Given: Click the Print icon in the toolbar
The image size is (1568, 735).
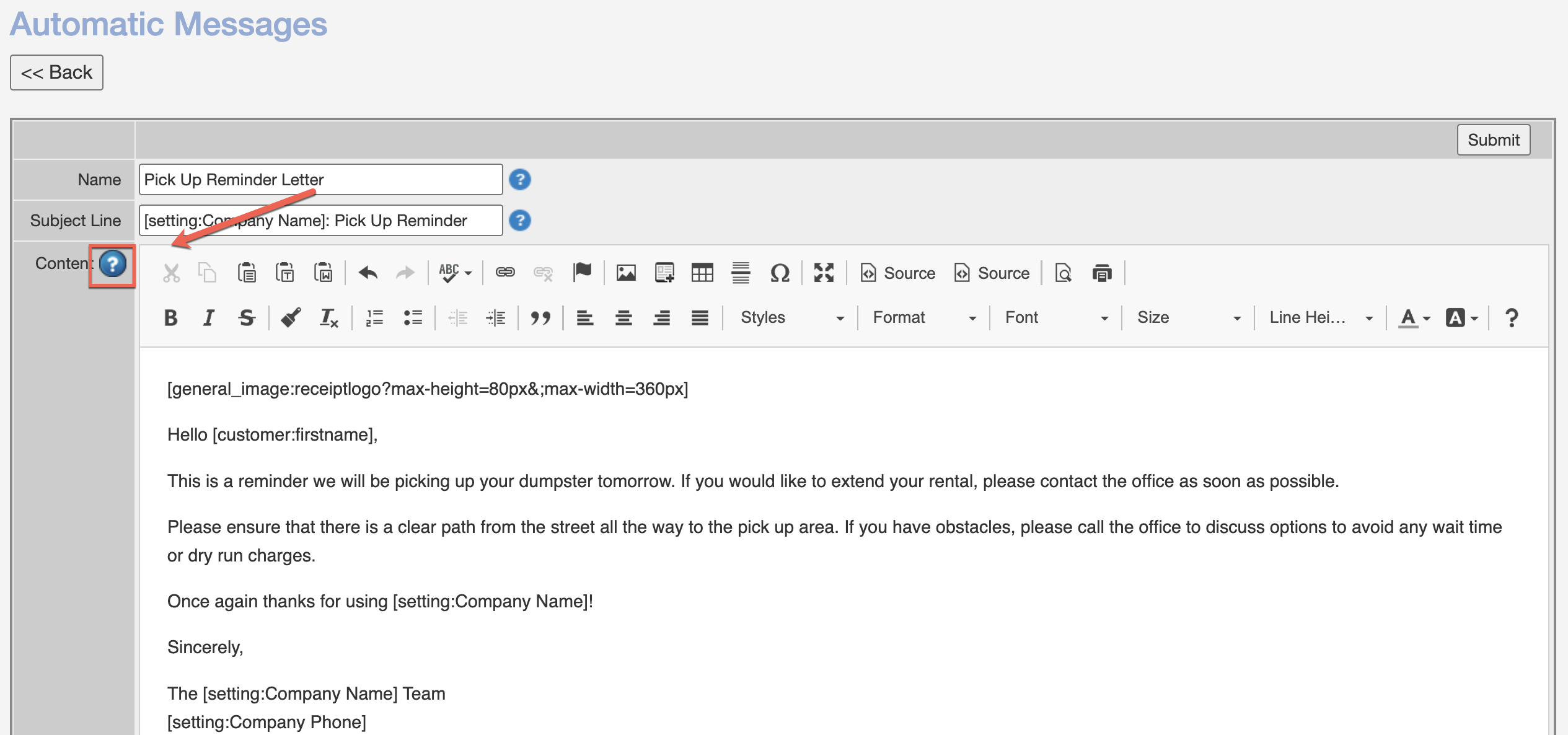Looking at the screenshot, I should click(1102, 273).
